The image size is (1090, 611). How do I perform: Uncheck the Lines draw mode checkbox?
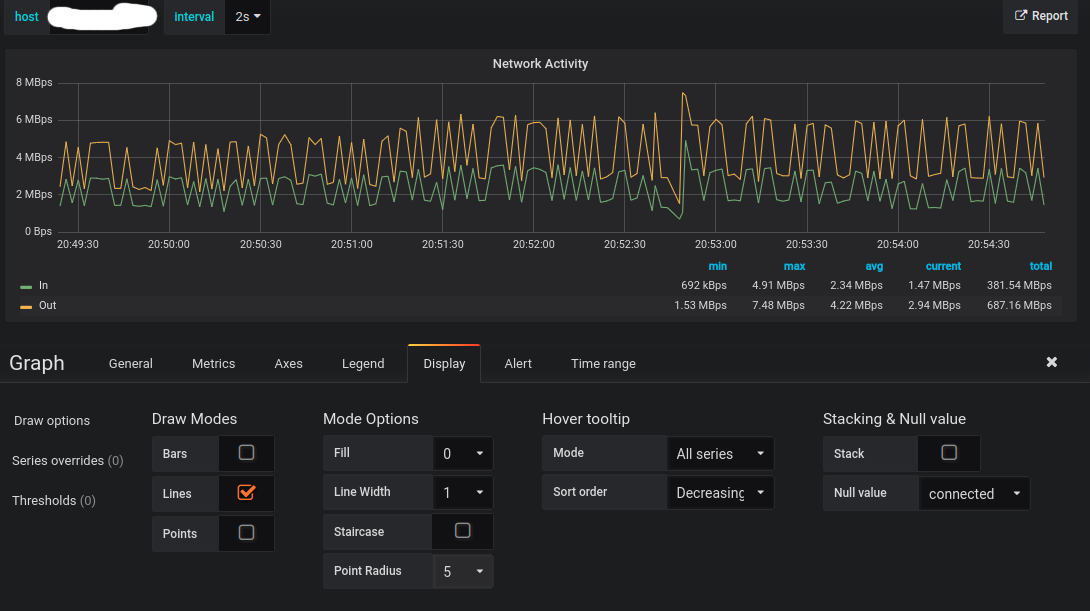coord(246,493)
